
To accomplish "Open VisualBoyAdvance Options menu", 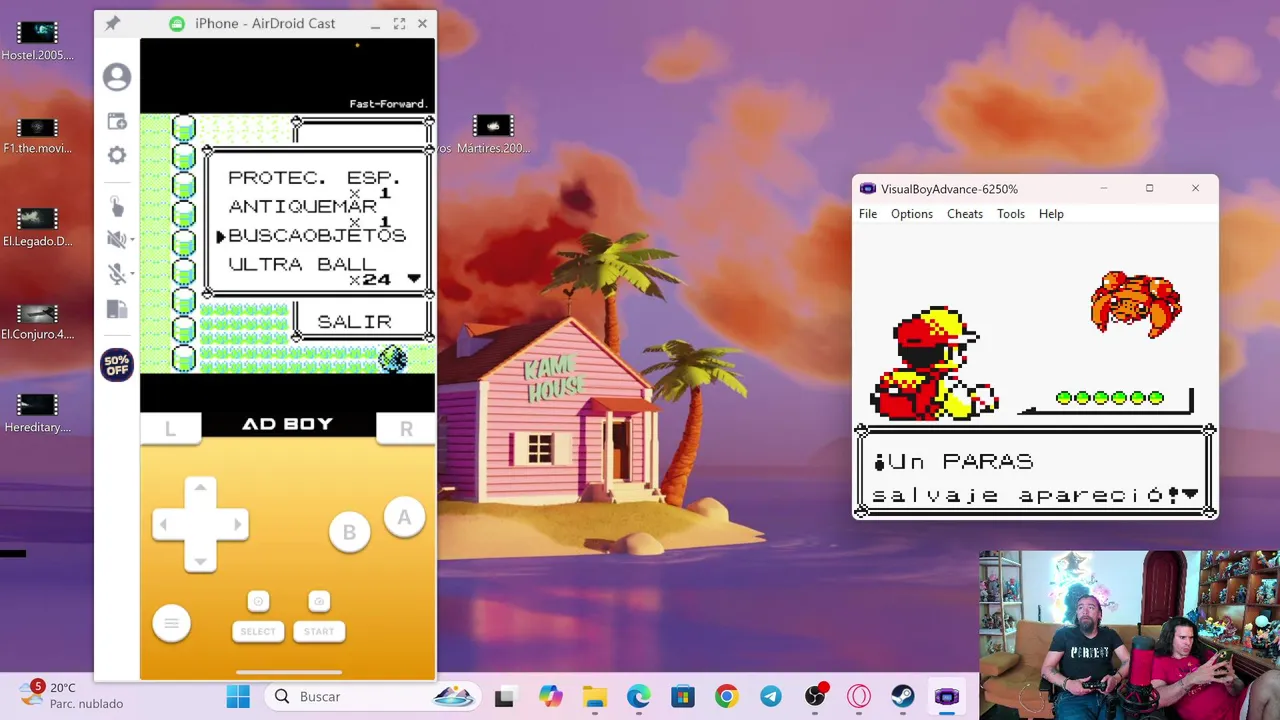I will (912, 214).
